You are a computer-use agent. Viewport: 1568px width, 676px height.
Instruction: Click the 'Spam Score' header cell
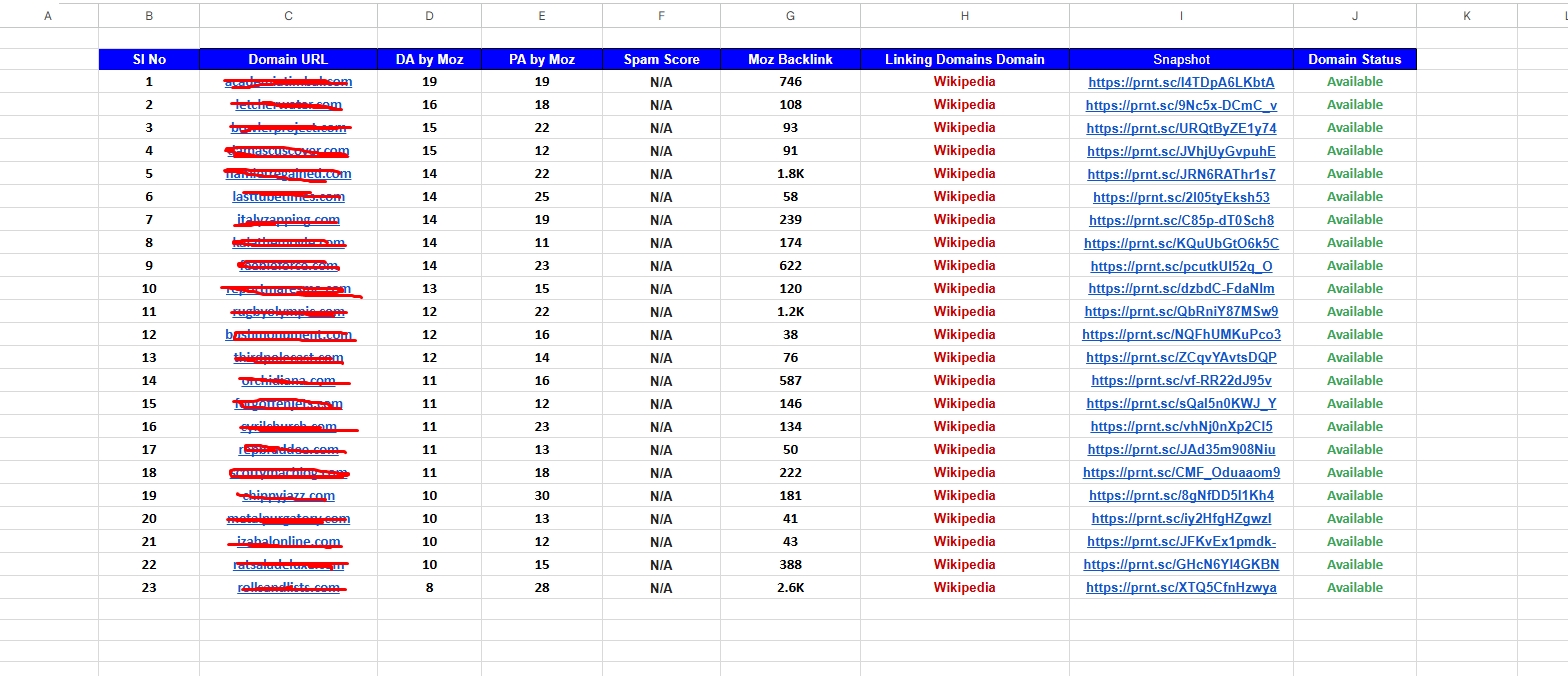click(661, 59)
